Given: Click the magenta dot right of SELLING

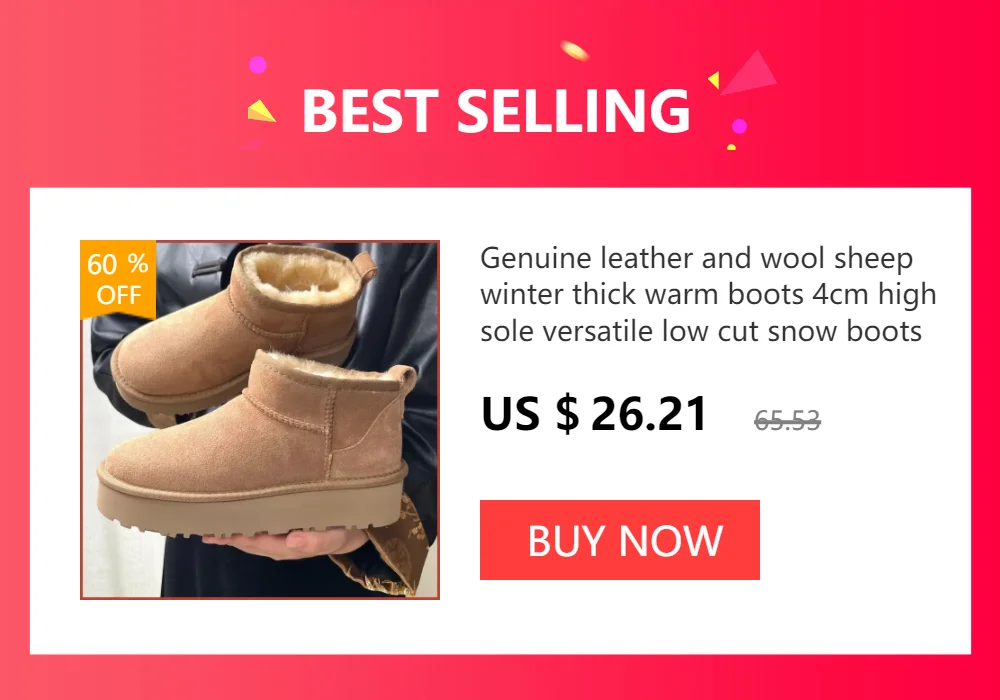Looking at the screenshot, I should tap(739, 126).
